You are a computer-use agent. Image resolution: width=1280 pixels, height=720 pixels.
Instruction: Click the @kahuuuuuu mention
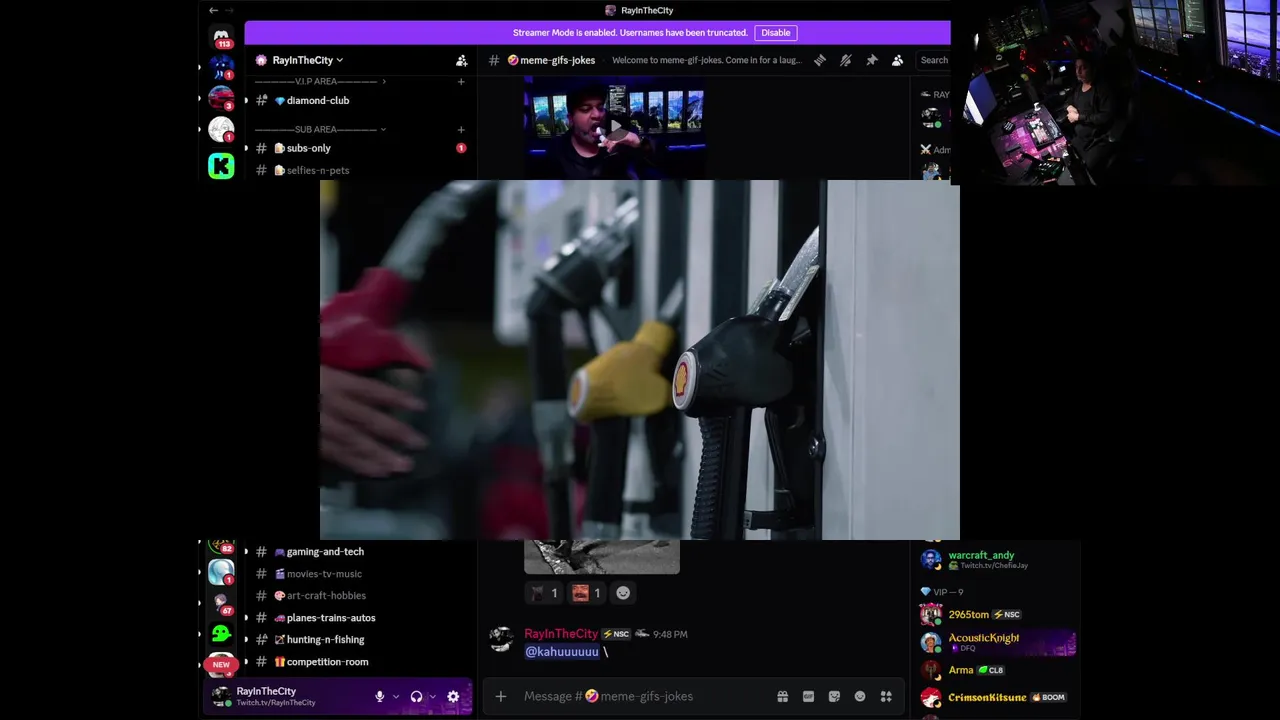562,652
